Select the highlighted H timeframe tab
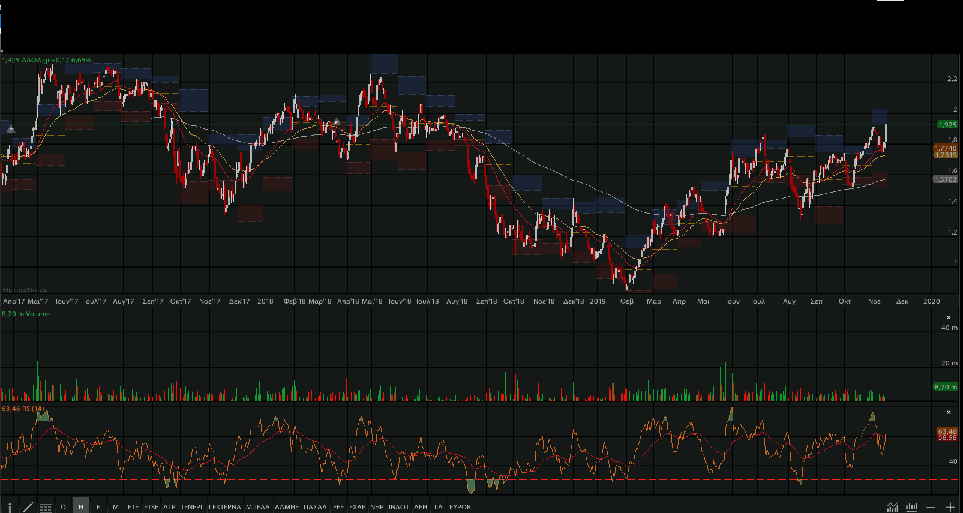Screen dimensions: 963x513 coord(81,507)
